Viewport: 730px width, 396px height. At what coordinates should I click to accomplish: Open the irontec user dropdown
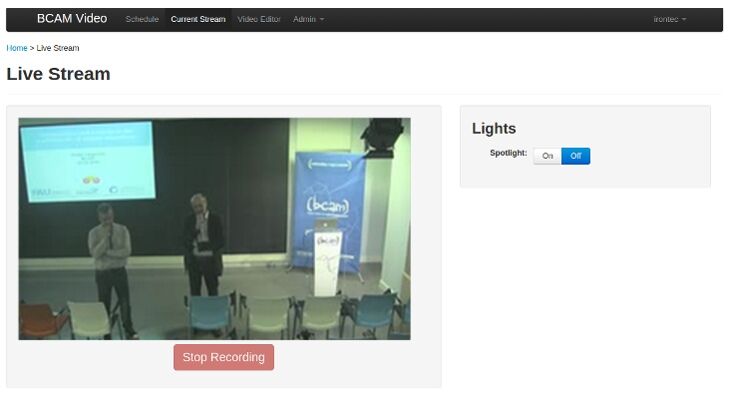pos(669,19)
